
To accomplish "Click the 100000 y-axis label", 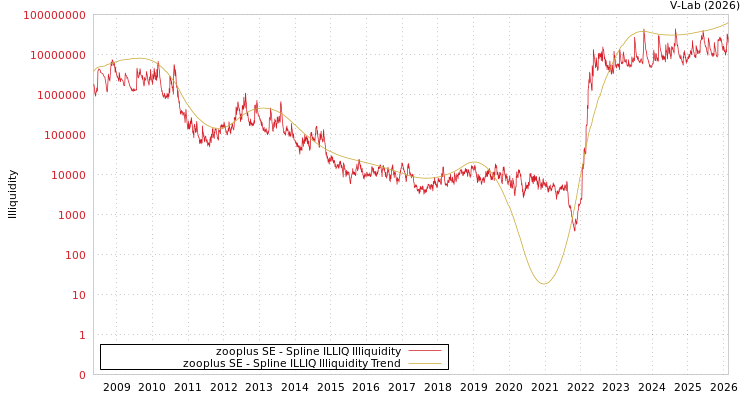I will [x=65, y=135].
